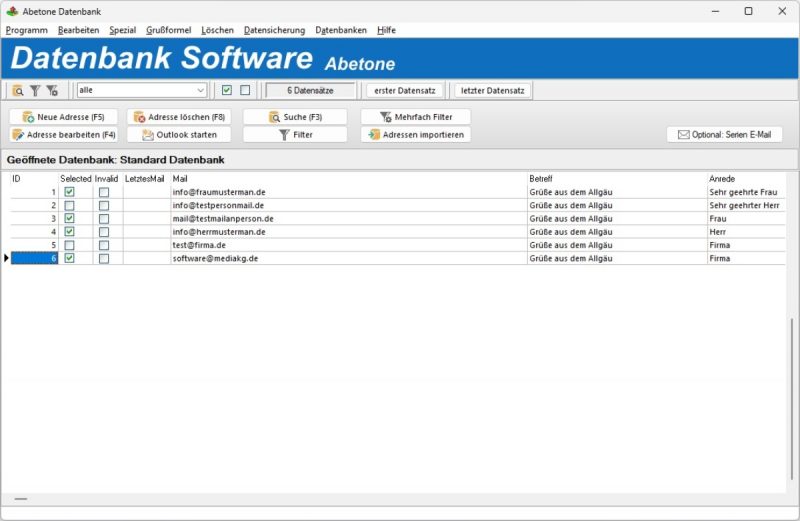The width and height of the screenshot is (800, 521).
Task: Open the Bearbeiten menu
Action: (79, 30)
